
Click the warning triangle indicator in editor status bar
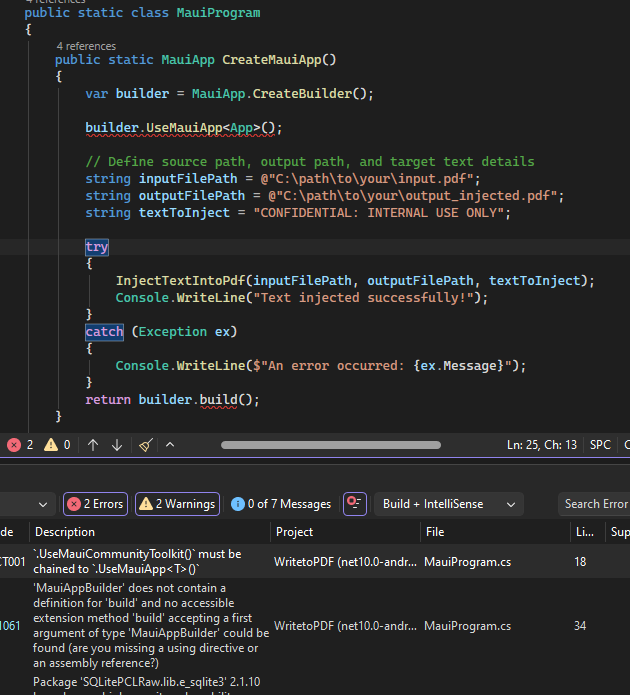coord(57,445)
